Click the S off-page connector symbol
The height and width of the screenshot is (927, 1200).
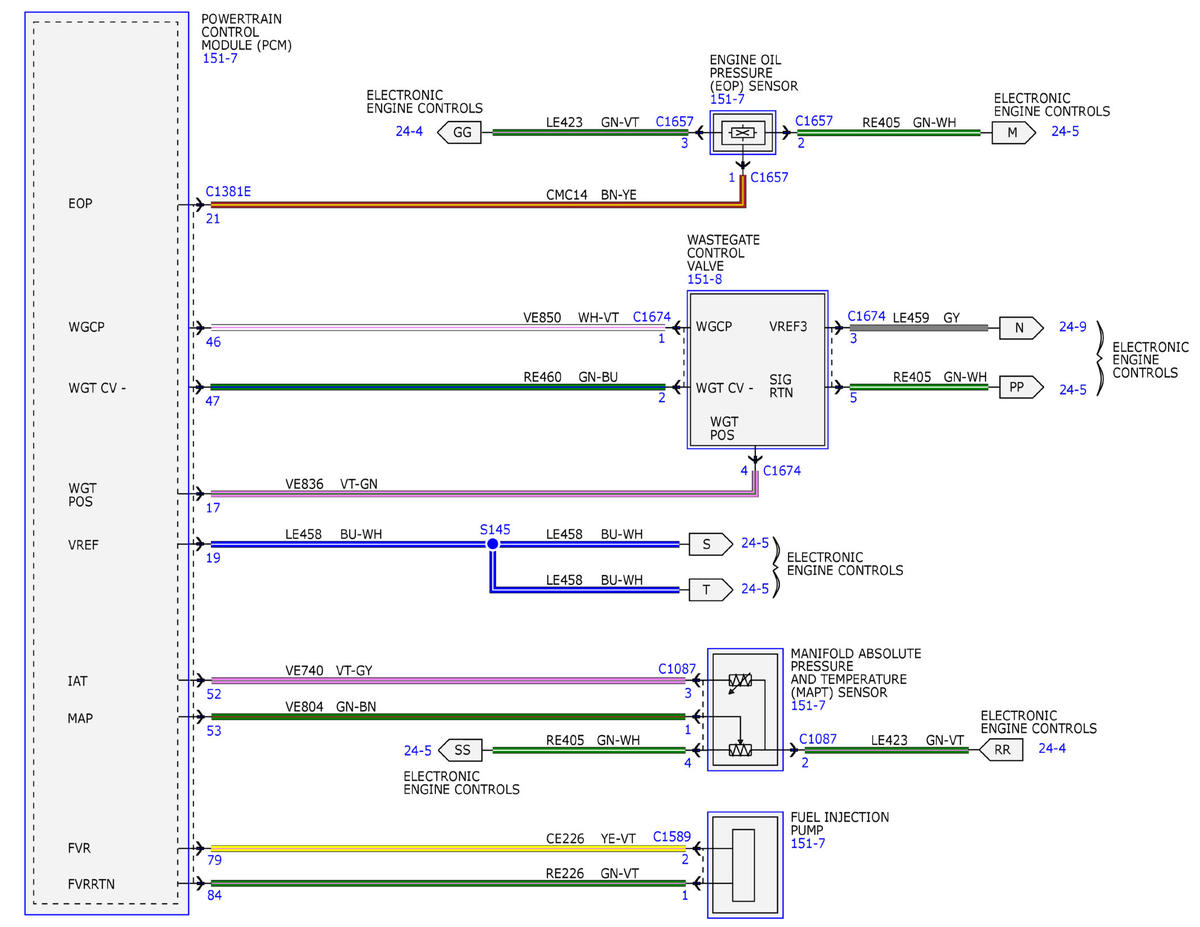coord(710,544)
